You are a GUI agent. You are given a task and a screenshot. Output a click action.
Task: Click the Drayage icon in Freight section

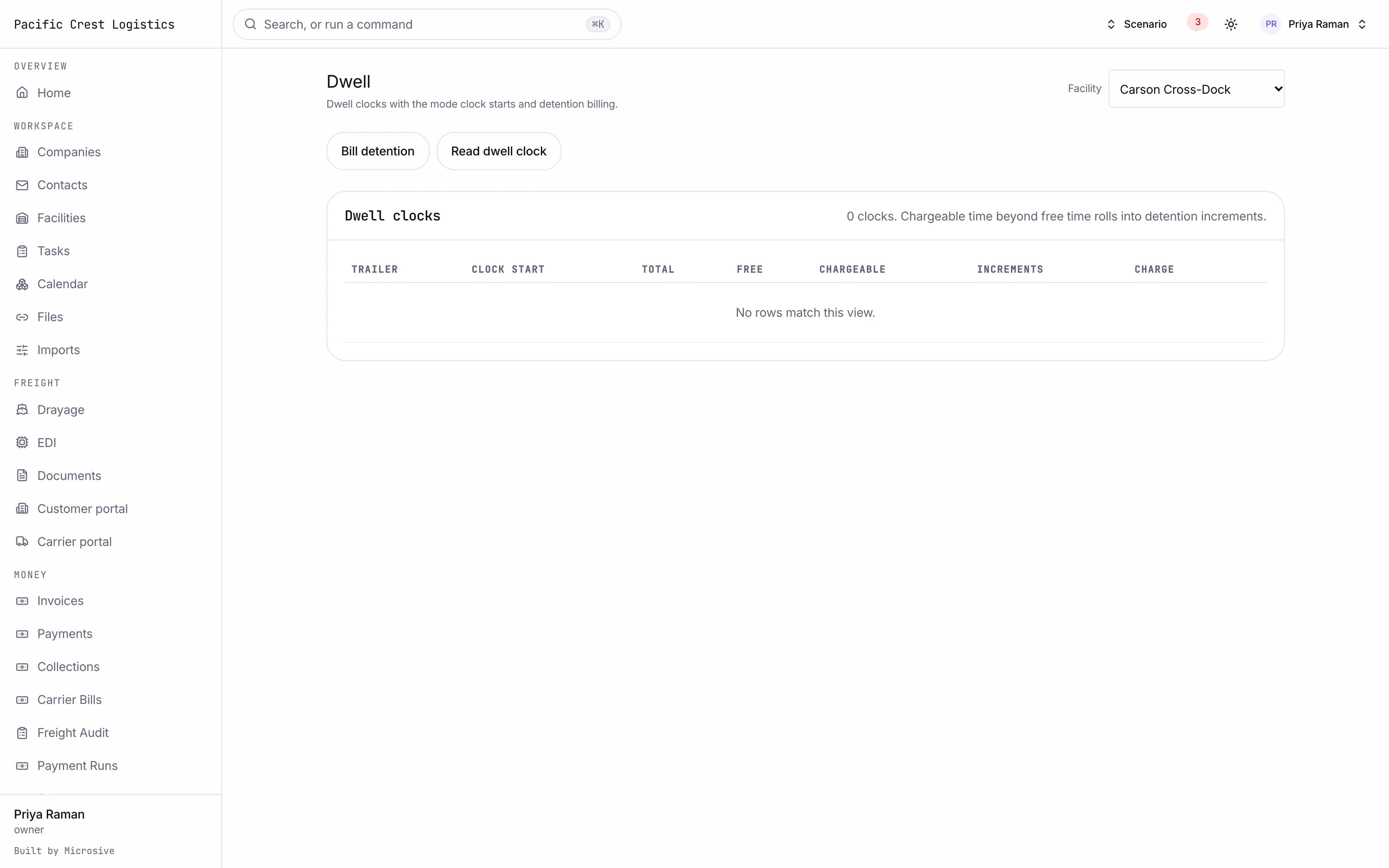(x=22, y=410)
